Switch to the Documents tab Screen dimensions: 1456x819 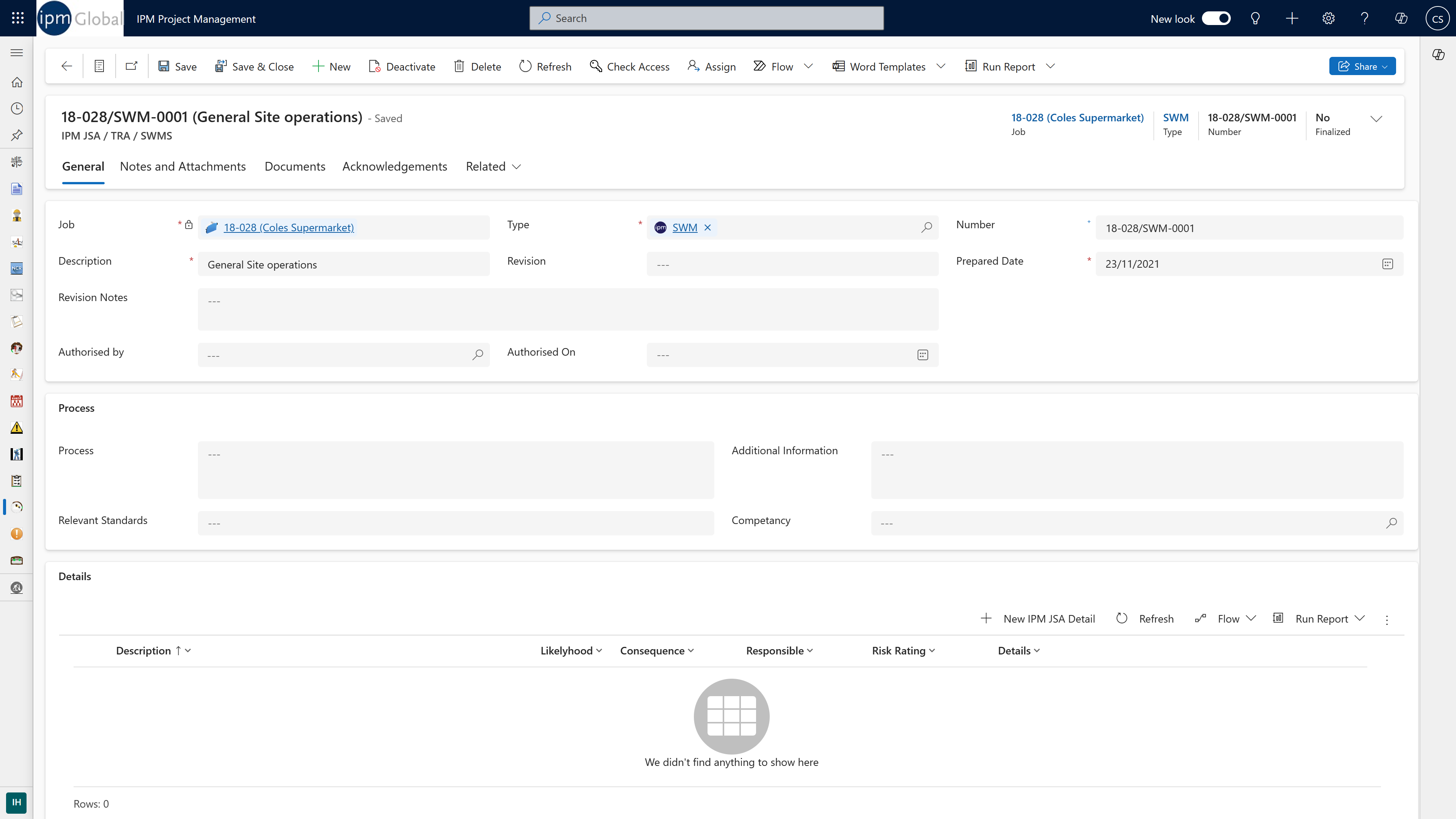(x=295, y=167)
